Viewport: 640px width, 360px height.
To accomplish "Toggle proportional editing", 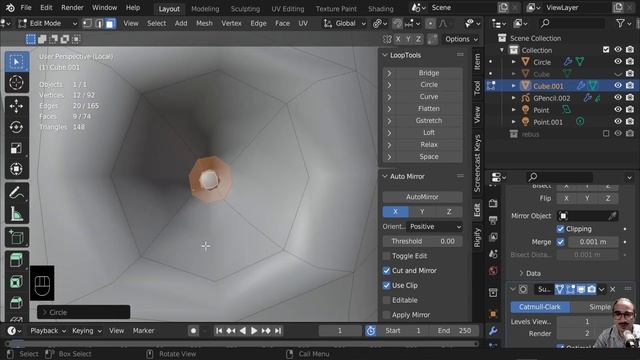I will (x=430, y=24).
